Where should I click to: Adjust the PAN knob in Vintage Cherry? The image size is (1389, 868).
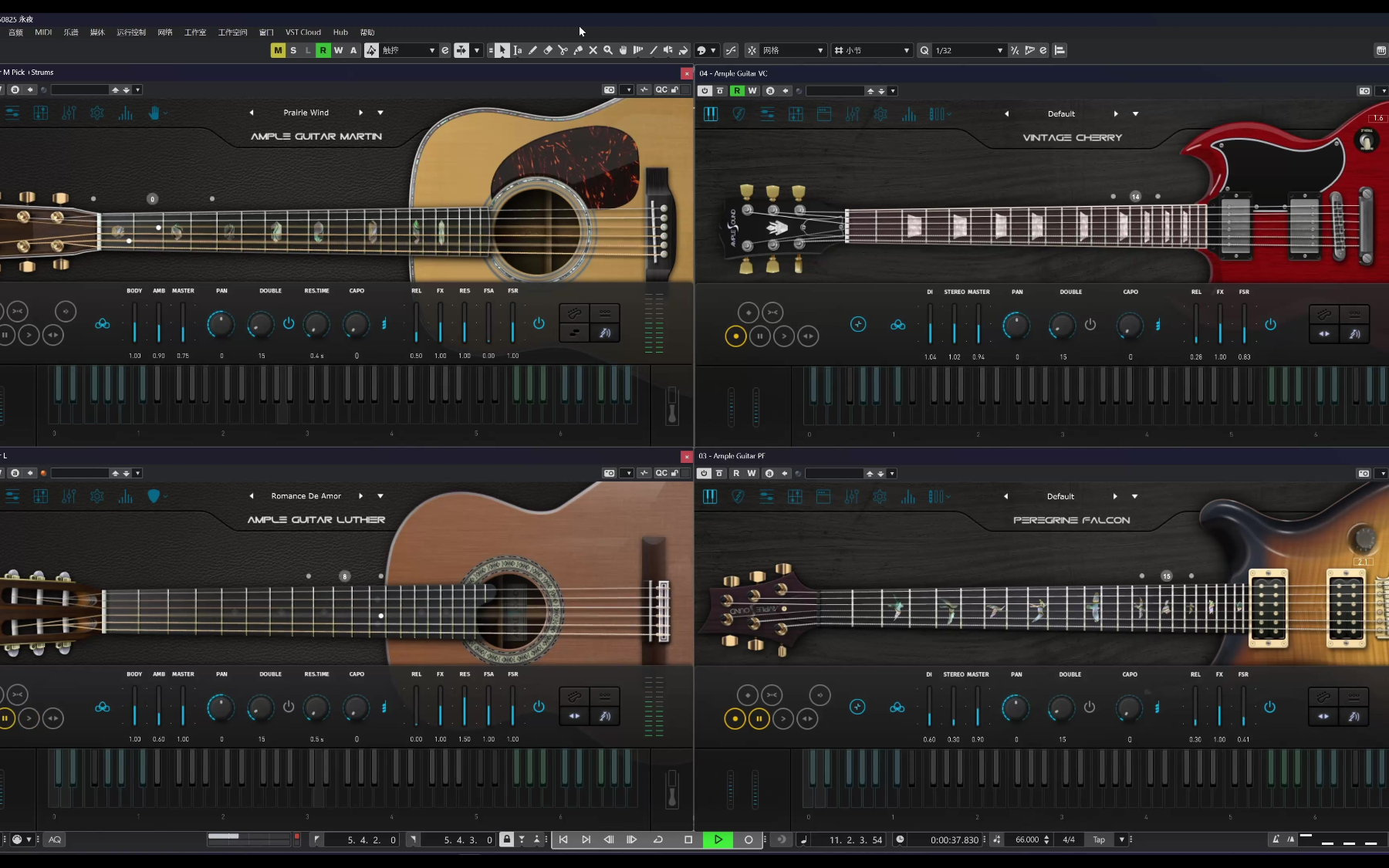point(1016,325)
